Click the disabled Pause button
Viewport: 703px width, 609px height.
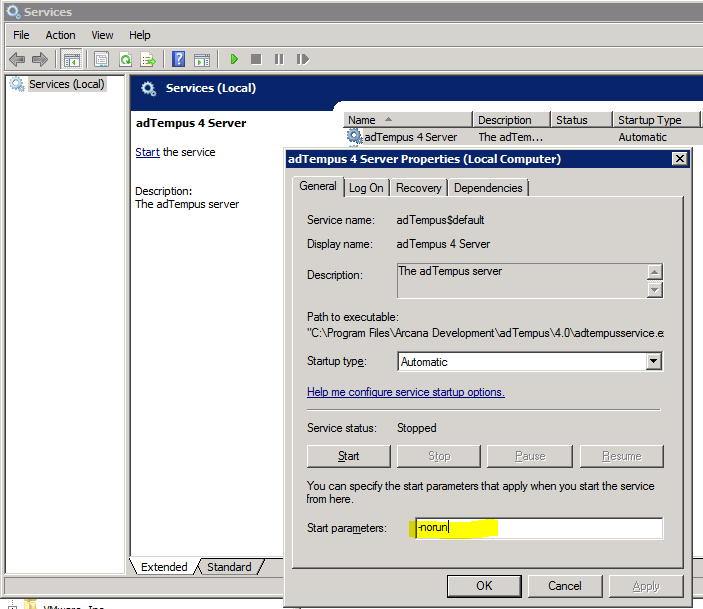[x=530, y=456]
